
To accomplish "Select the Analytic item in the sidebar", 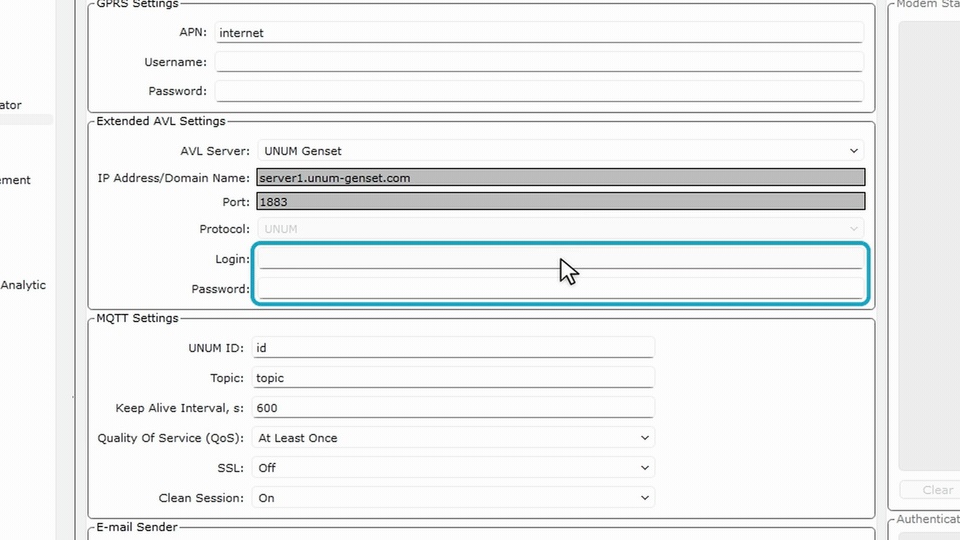I will pos(23,285).
